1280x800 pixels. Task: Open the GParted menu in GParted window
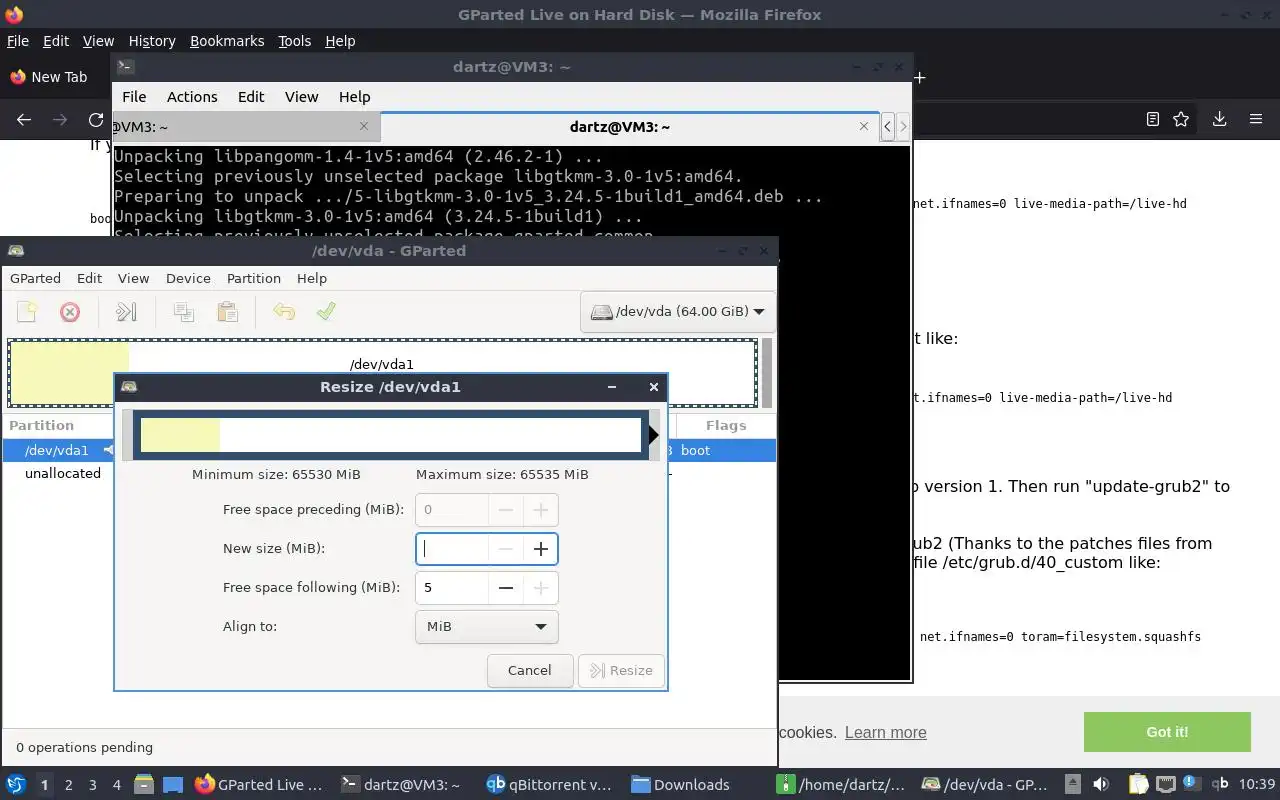(x=35, y=278)
